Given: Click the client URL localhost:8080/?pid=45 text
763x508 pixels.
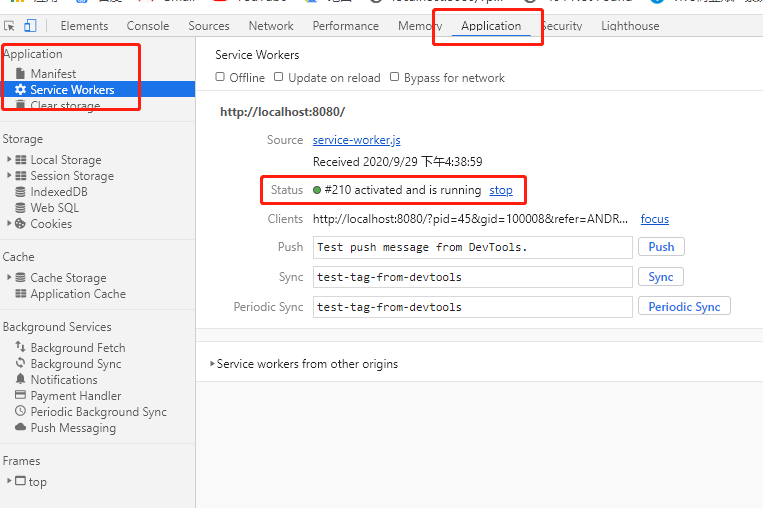Looking at the screenshot, I should 470,219.
